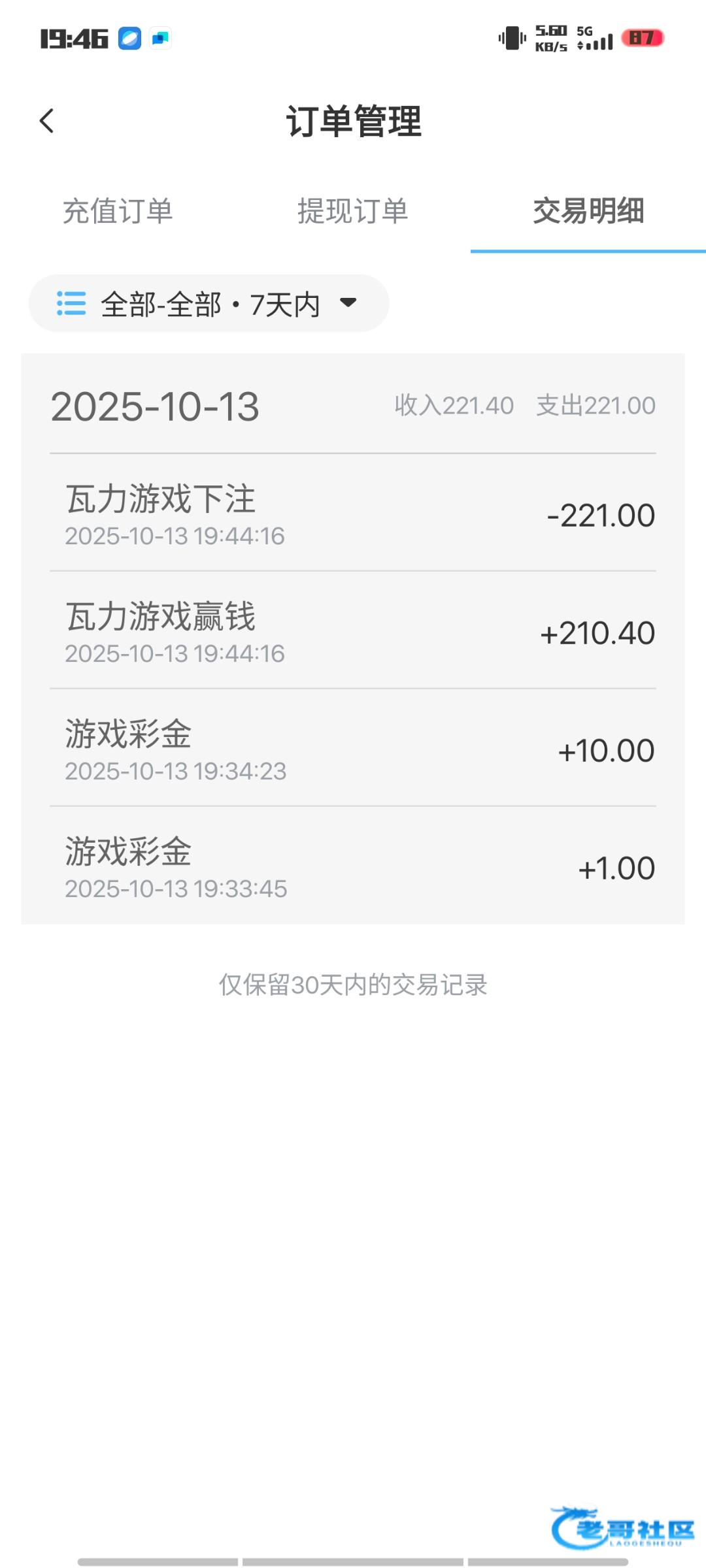Viewport: 706px width, 1568px height.
Task: Open the 瓦力游戏下注 transaction entry
Action: click(353, 514)
